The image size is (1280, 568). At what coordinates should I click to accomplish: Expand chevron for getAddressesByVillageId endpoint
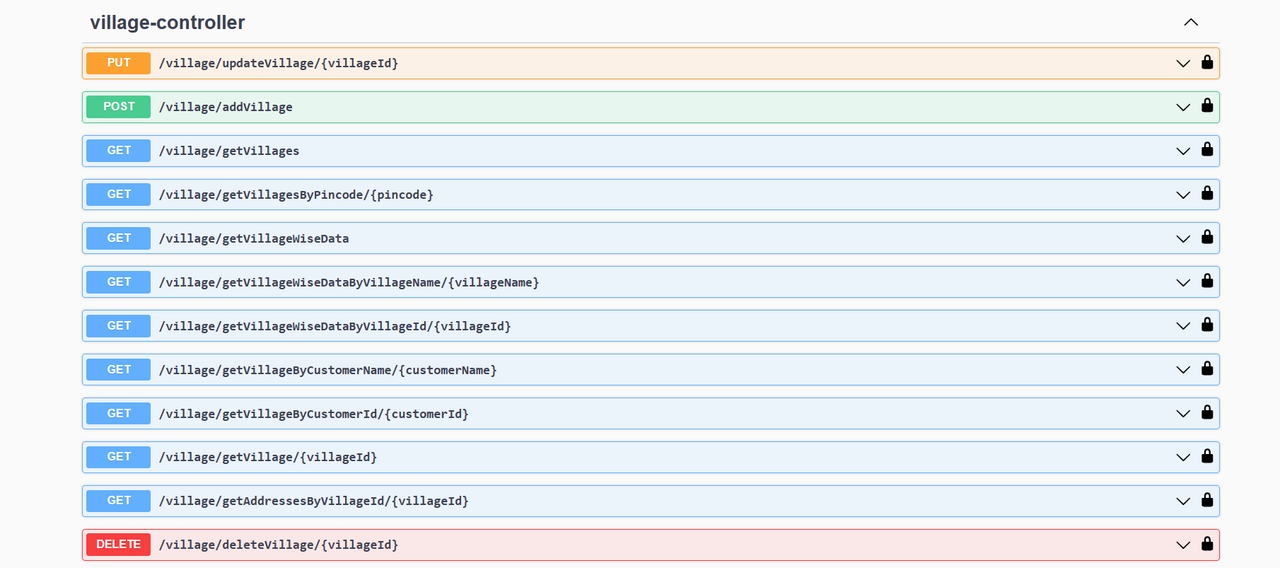click(1183, 501)
